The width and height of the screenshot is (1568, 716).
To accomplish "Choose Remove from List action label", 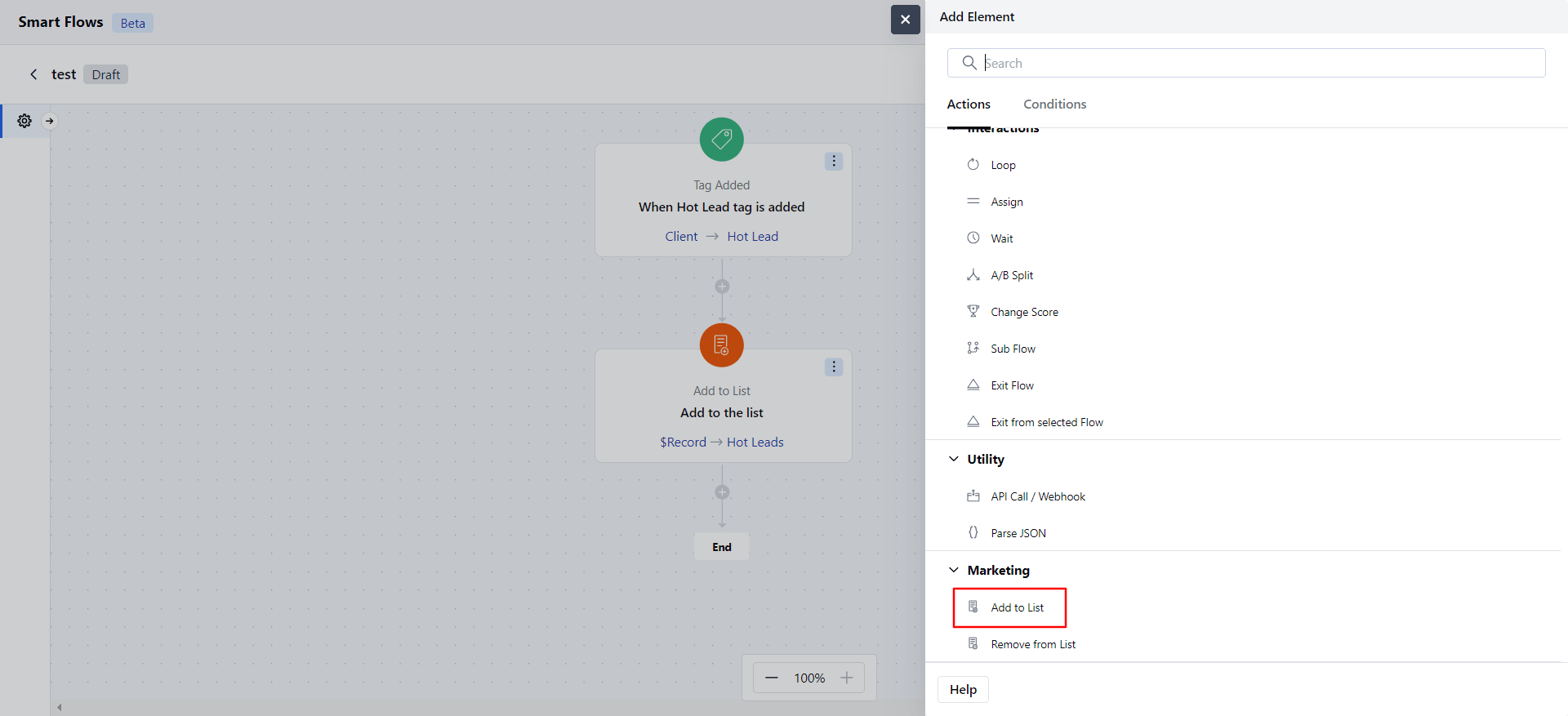I will point(1033,644).
